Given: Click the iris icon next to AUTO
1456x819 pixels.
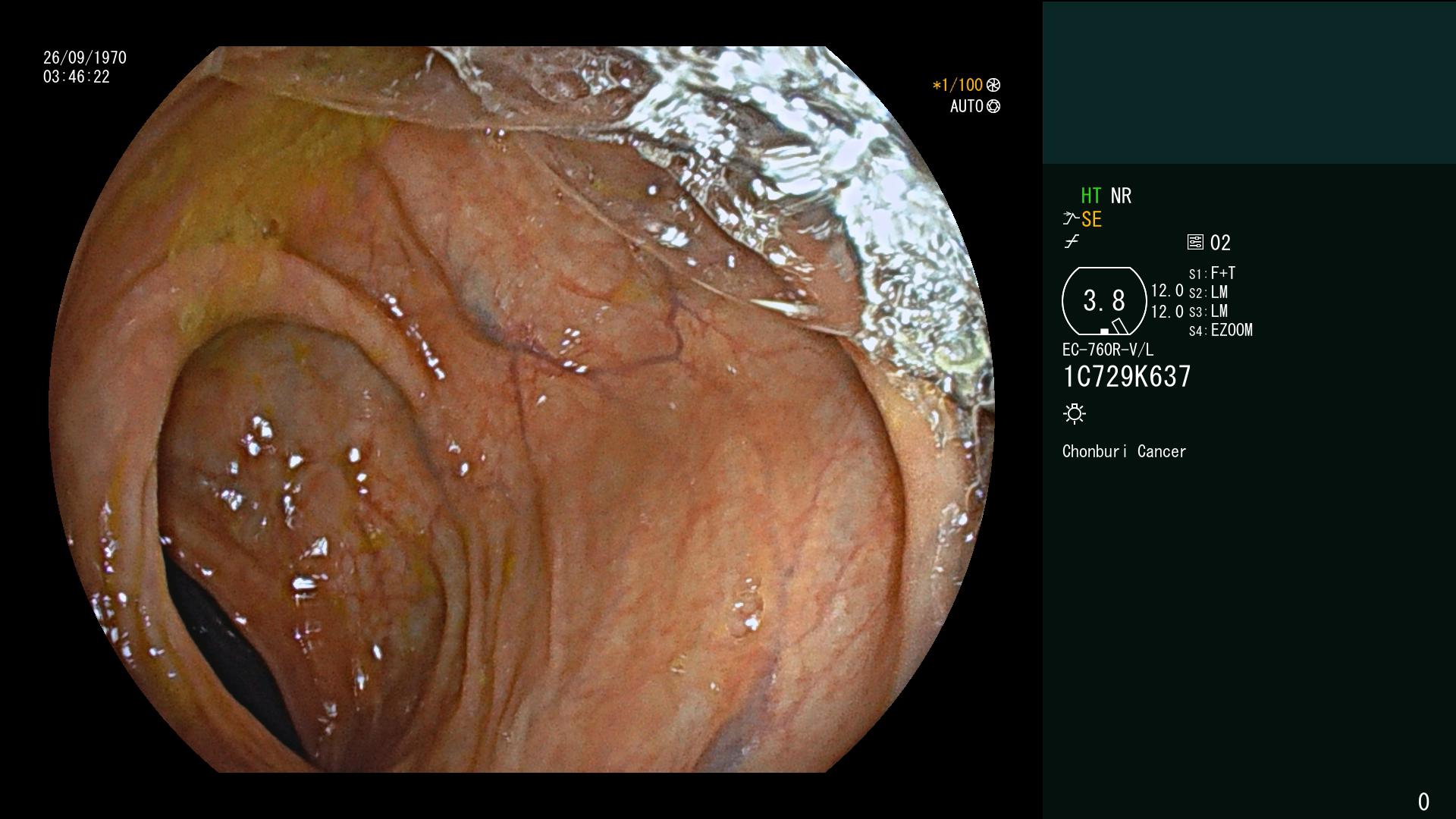Looking at the screenshot, I should [x=993, y=106].
